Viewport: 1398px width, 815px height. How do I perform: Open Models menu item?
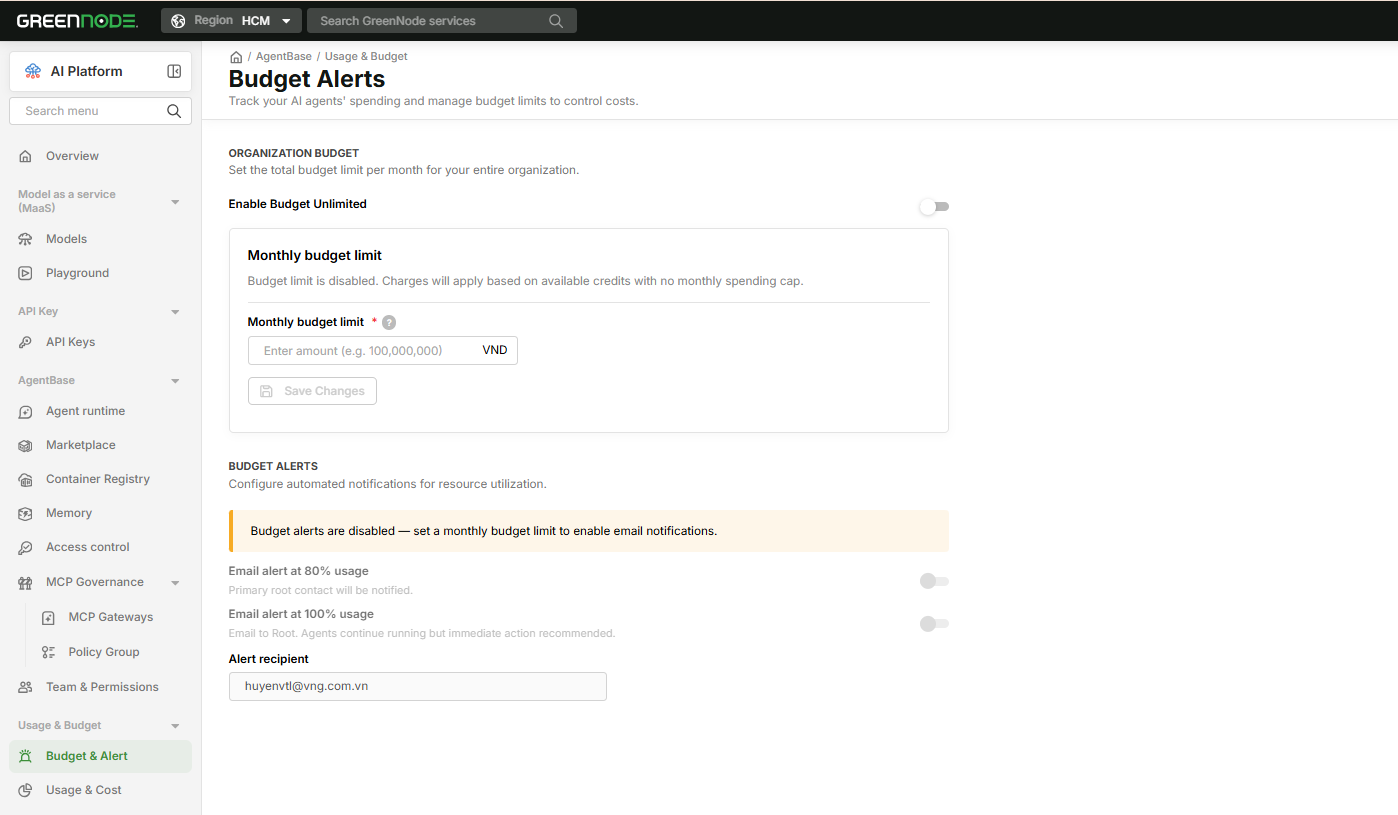coord(100,239)
